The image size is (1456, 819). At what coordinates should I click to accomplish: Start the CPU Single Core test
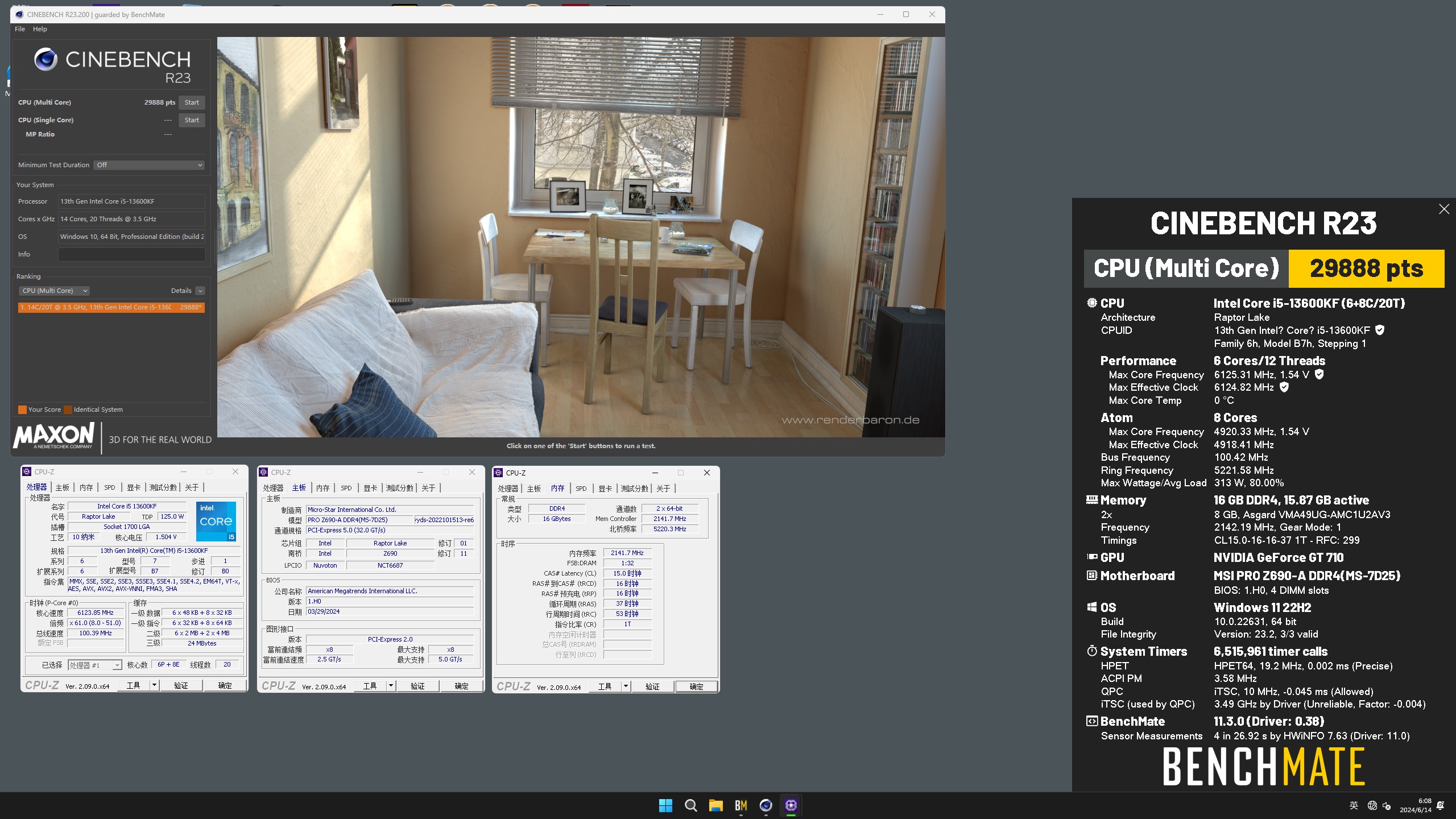click(192, 120)
